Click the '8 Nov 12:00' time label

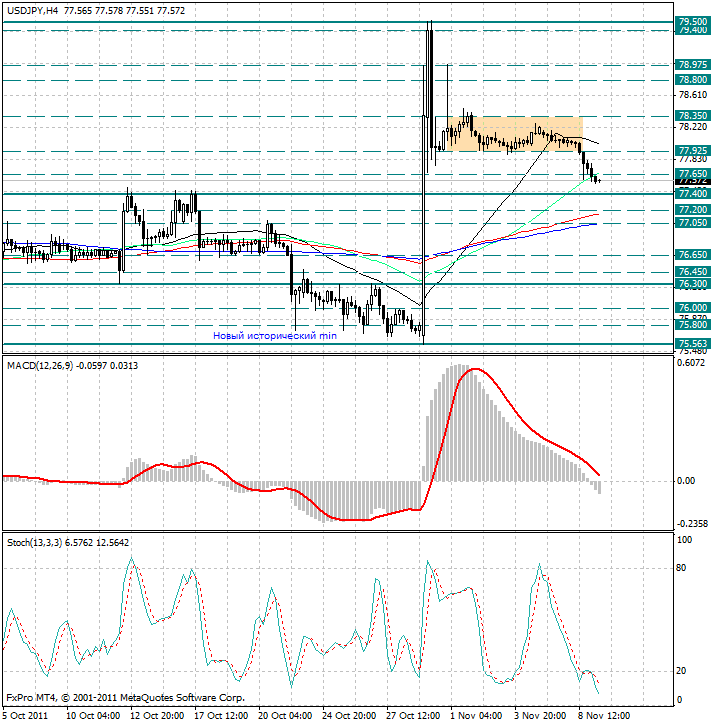[604, 716]
